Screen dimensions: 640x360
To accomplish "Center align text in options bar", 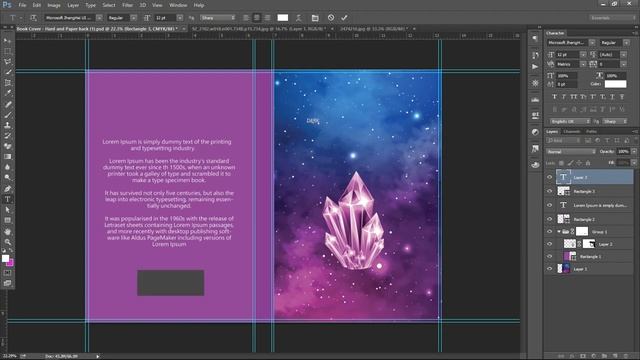I will (256, 18).
